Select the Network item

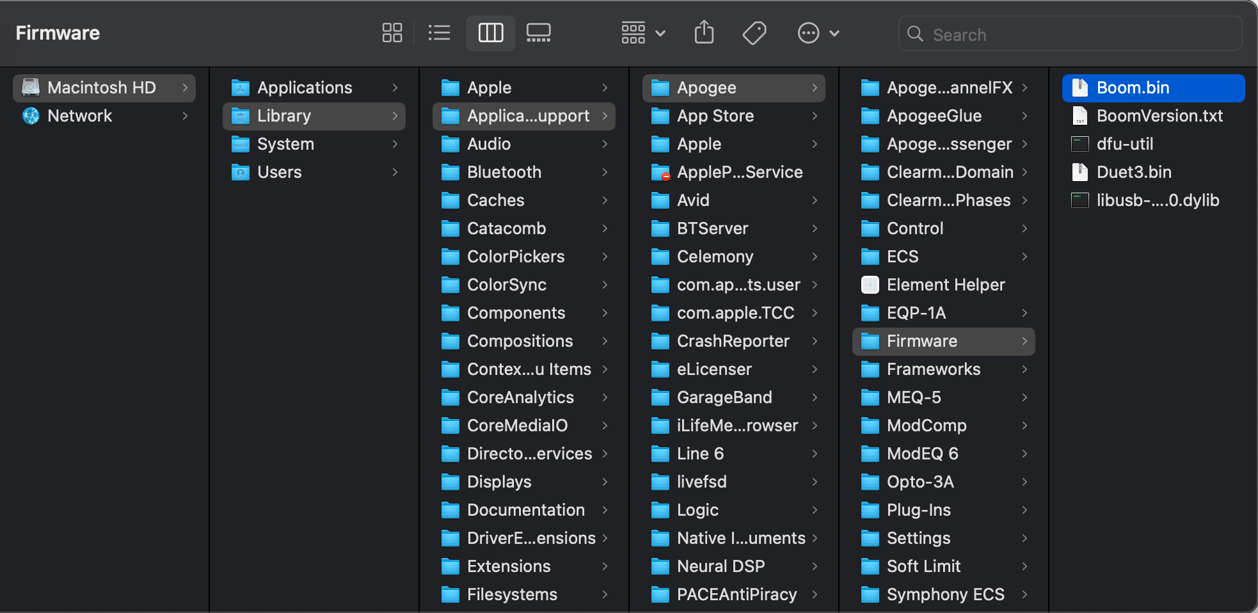[x=80, y=116]
